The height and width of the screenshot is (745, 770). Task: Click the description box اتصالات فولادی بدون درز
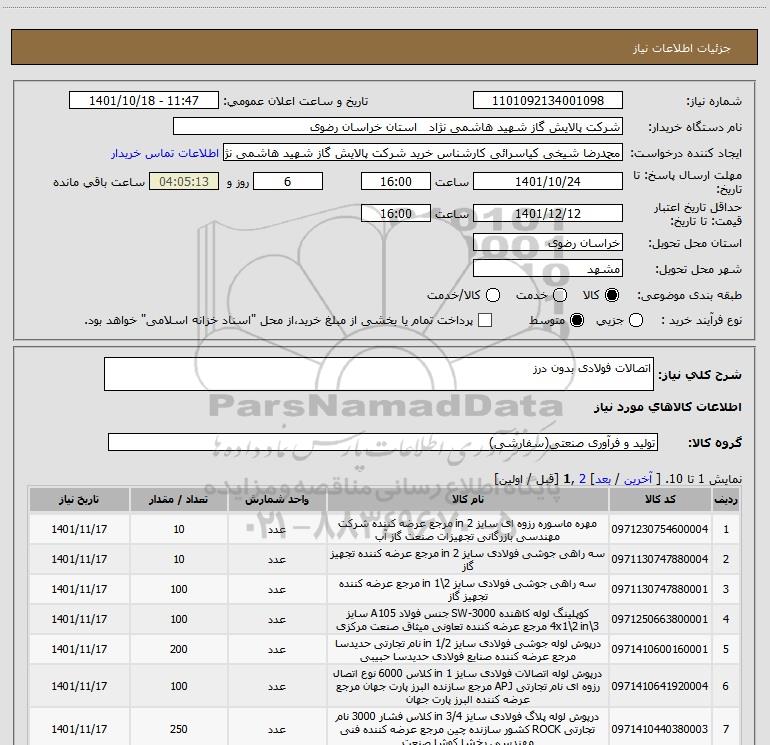coord(379,374)
